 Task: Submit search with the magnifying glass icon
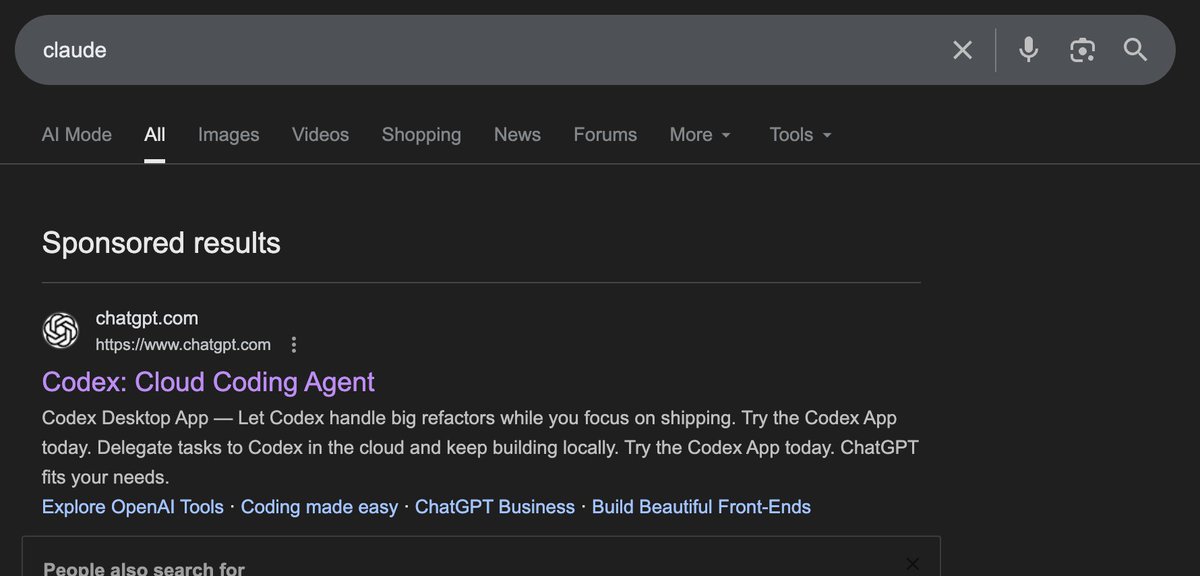click(1135, 50)
